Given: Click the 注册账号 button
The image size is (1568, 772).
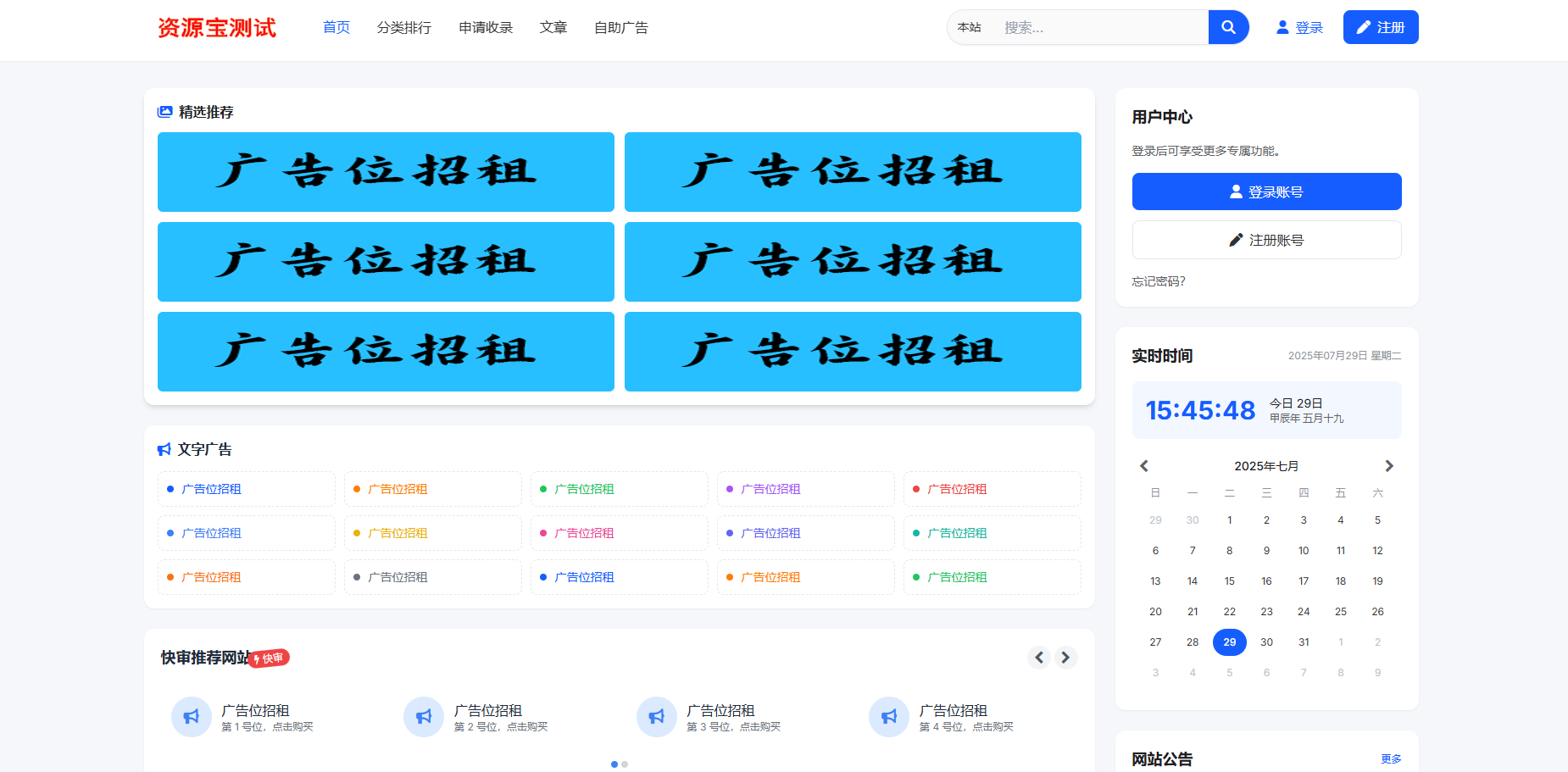Looking at the screenshot, I should 1266,240.
